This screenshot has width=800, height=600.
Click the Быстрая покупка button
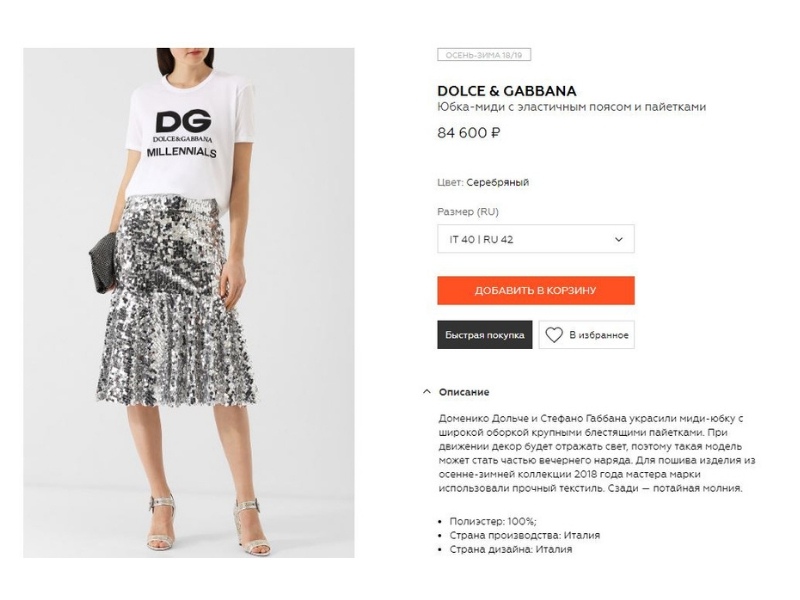(x=485, y=335)
